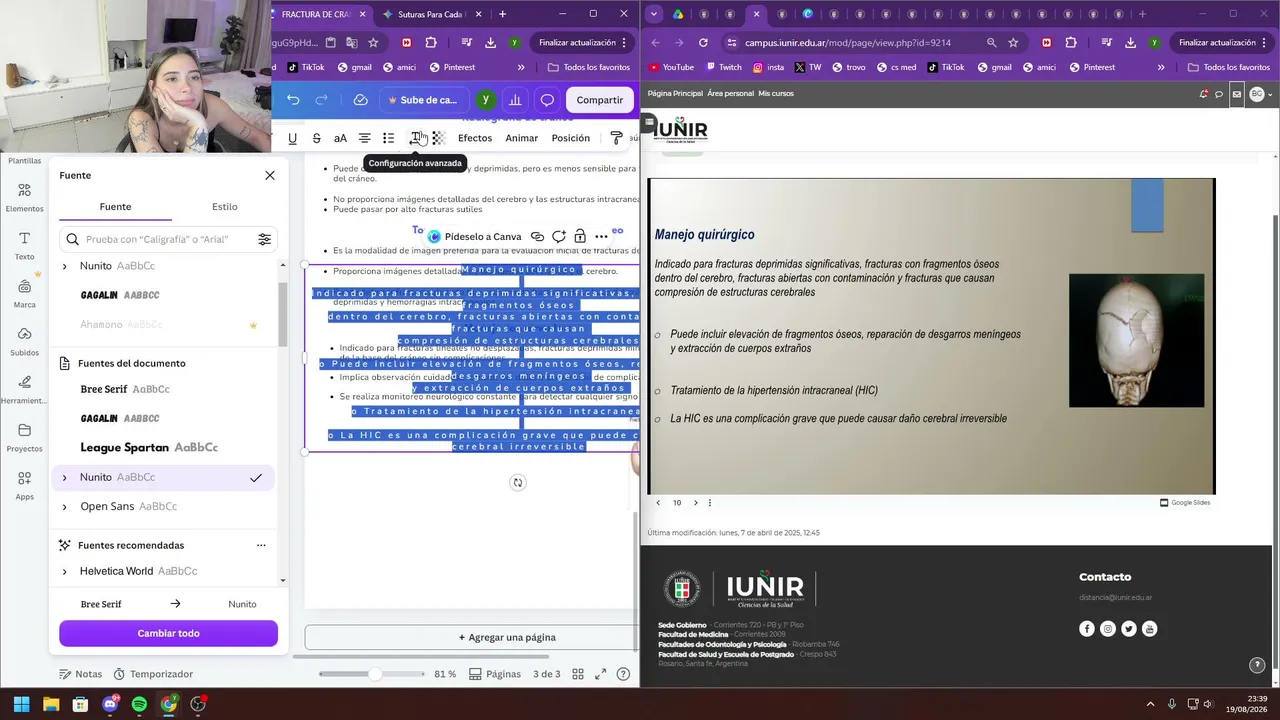Lock the selected text element

(580, 237)
